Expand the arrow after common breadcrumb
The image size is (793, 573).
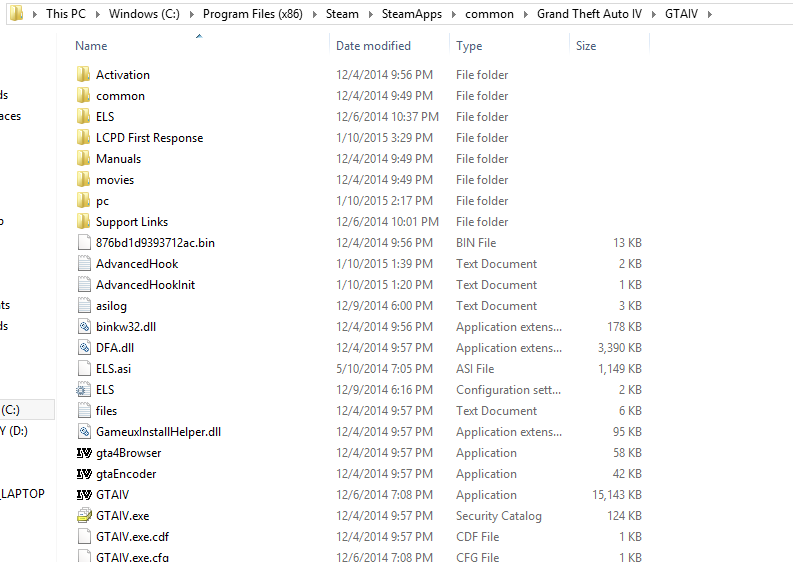click(525, 14)
